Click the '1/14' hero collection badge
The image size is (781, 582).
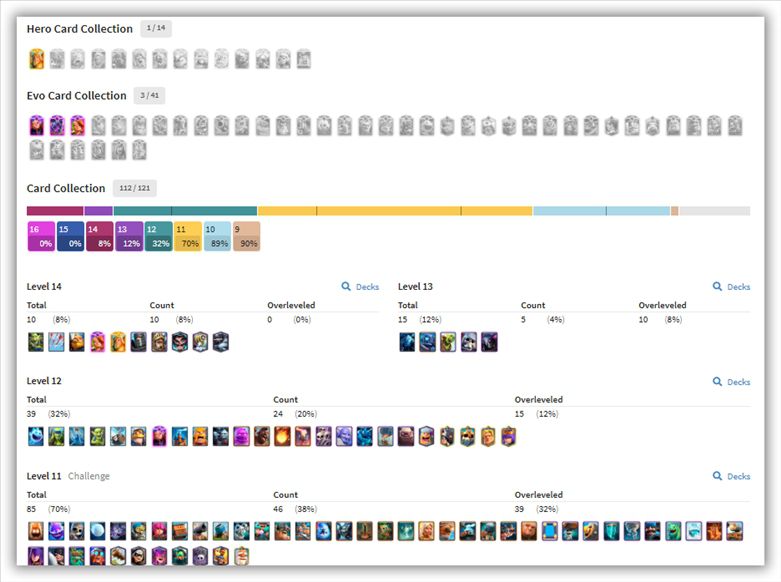pyautogui.click(x=156, y=28)
